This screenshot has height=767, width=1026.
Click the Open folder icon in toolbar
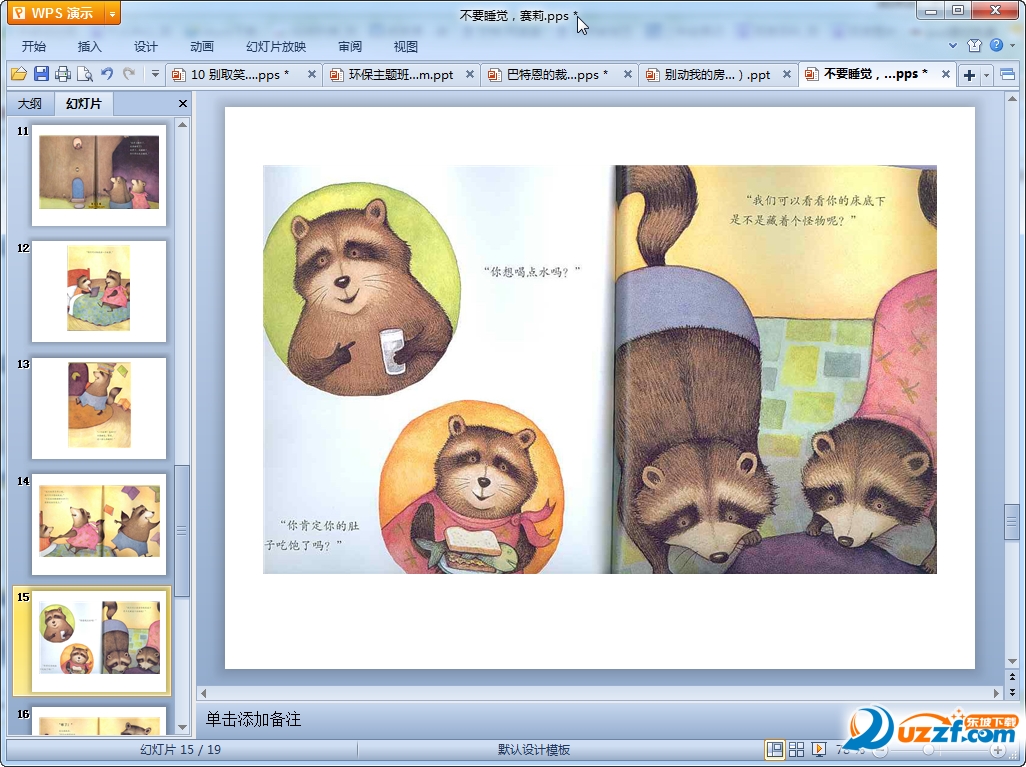18,74
